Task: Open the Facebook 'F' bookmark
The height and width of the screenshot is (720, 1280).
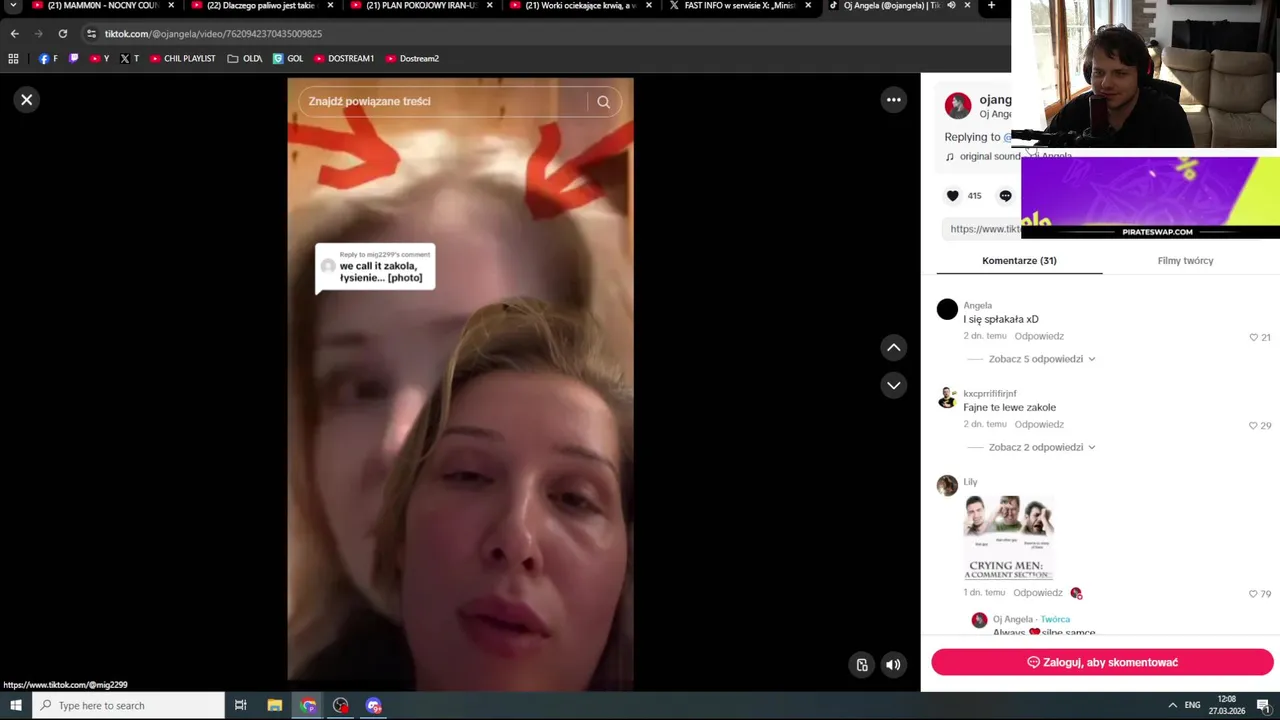Action: pos(48,59)
